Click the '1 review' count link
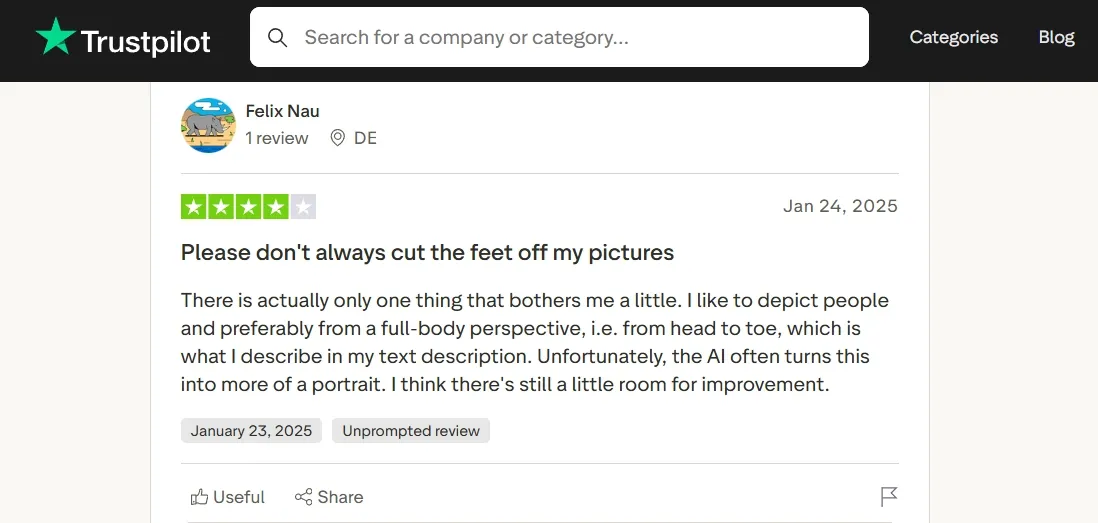The image size is (1098, 523). [277, 138]
